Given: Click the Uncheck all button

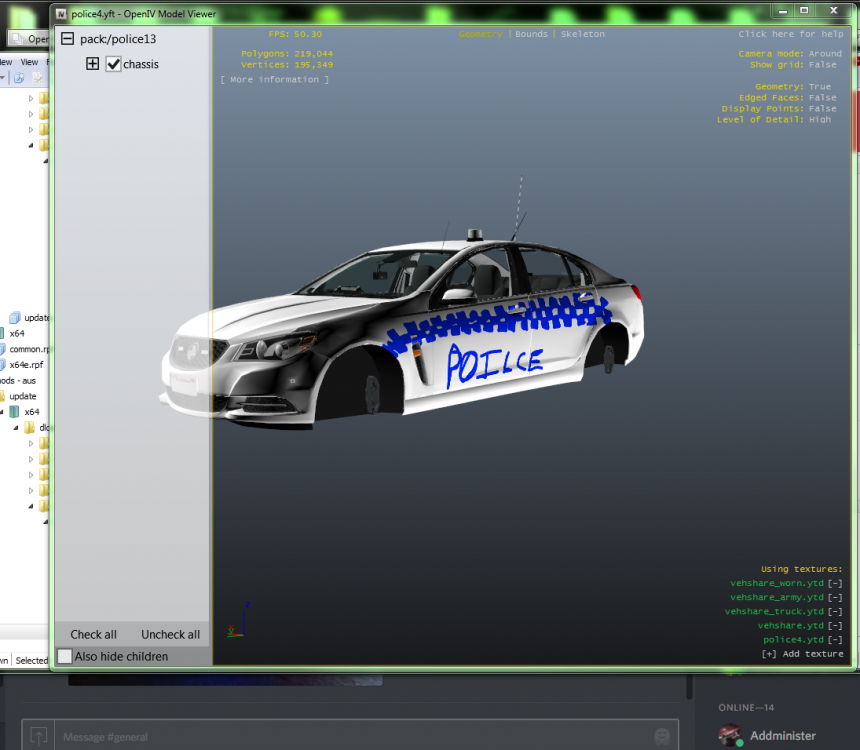Looking at the screenshot, I should click(x=170, y=634).
